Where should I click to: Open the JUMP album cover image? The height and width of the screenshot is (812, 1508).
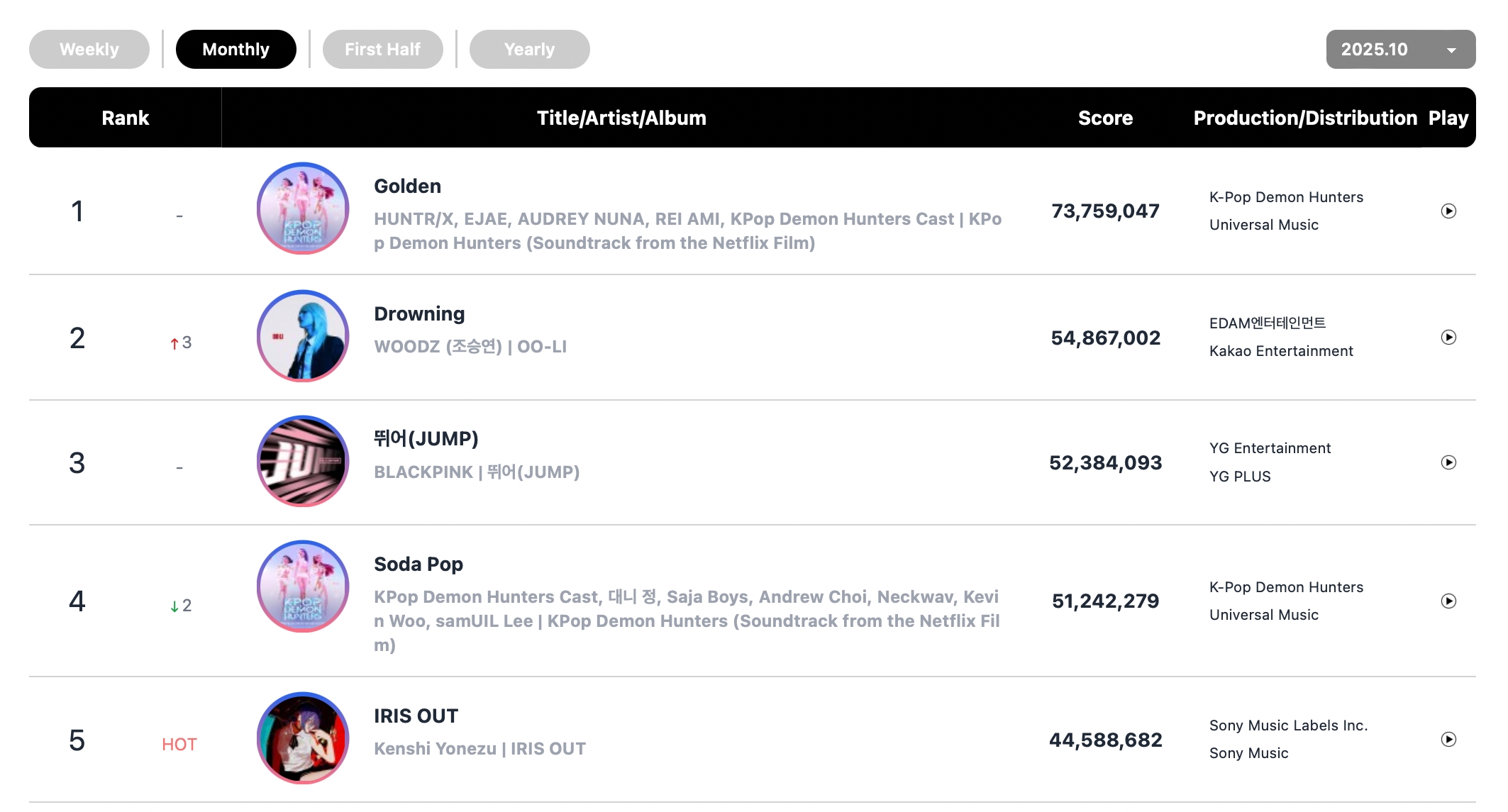pos(303,461)
